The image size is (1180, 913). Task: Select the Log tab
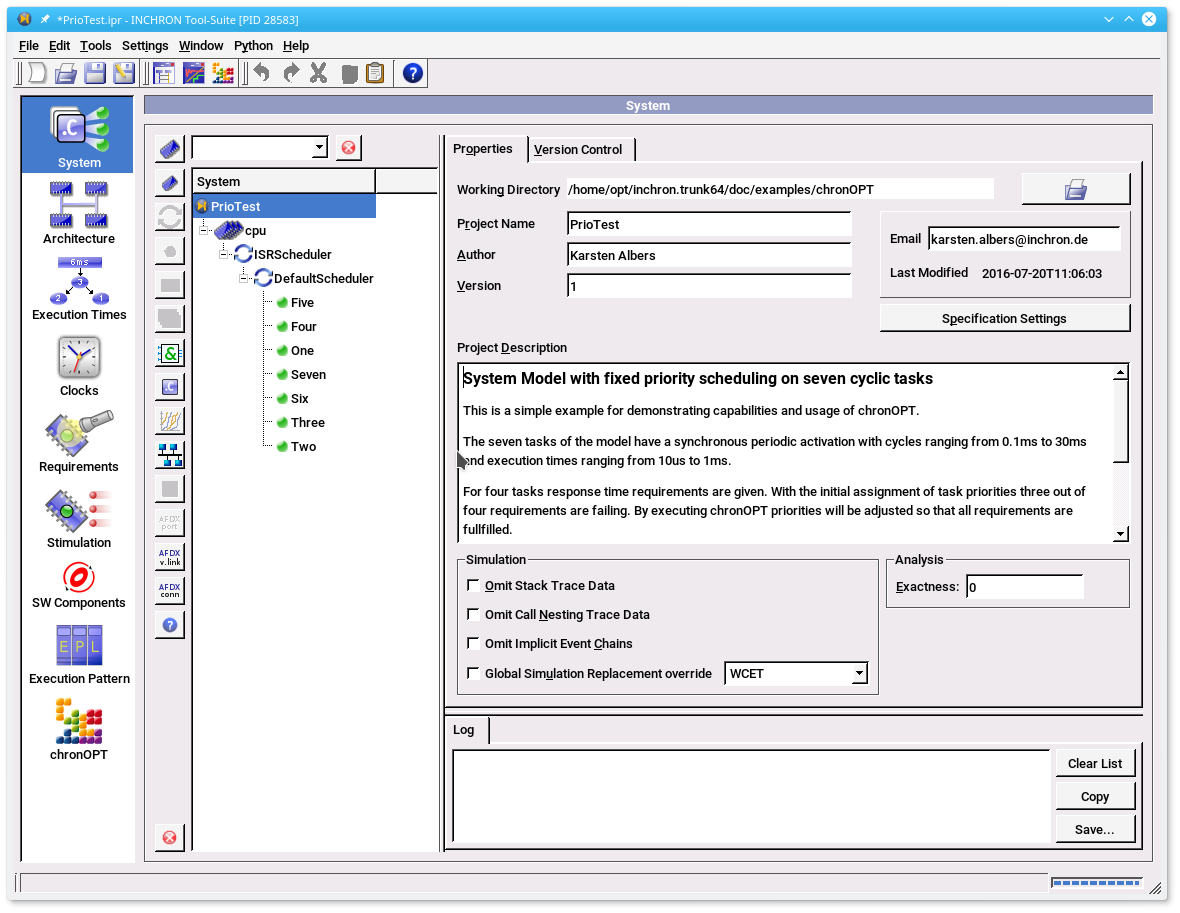464,729
